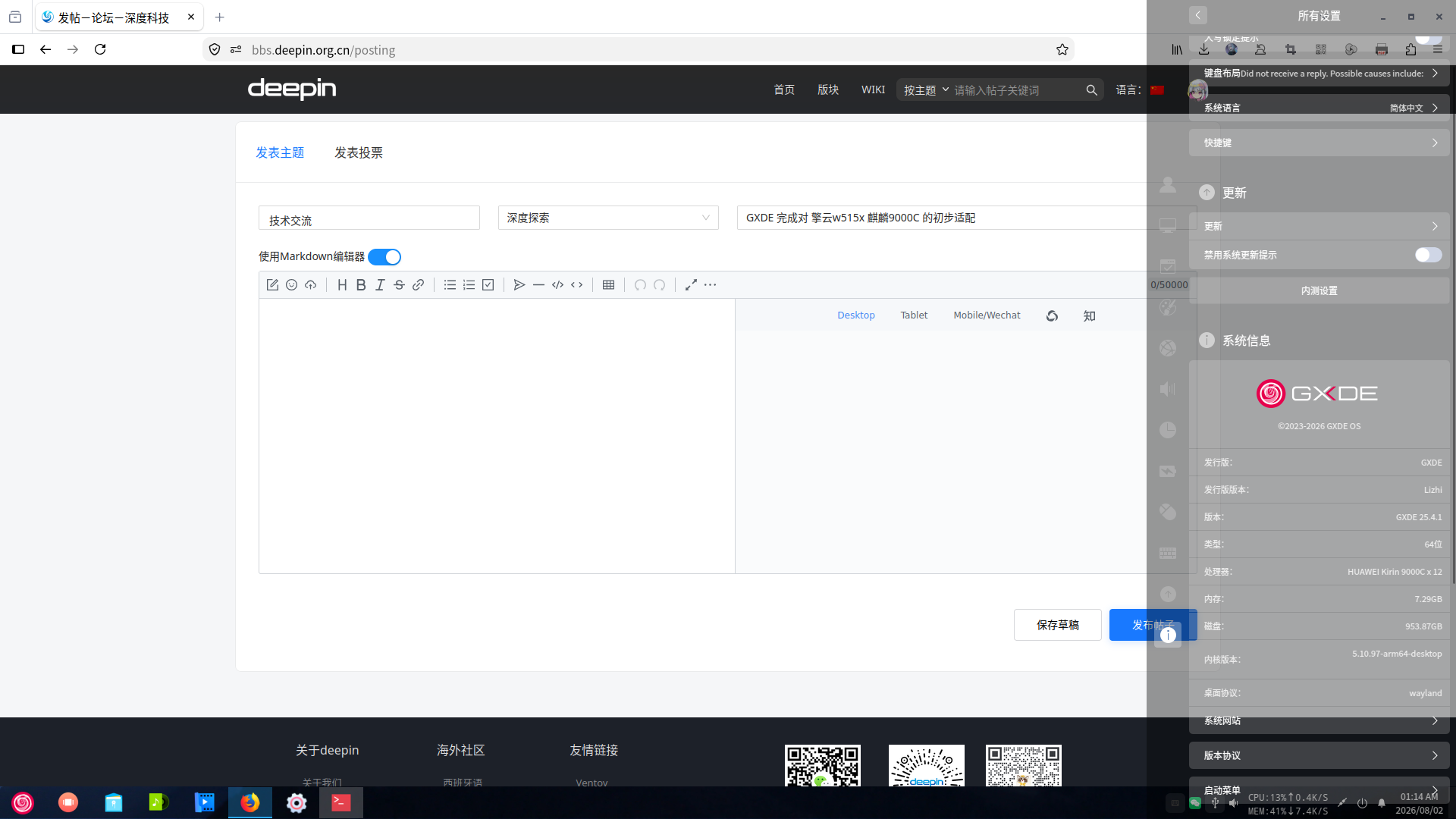Click the refresh preview icon beside Mobile/Wechat

1052,316
